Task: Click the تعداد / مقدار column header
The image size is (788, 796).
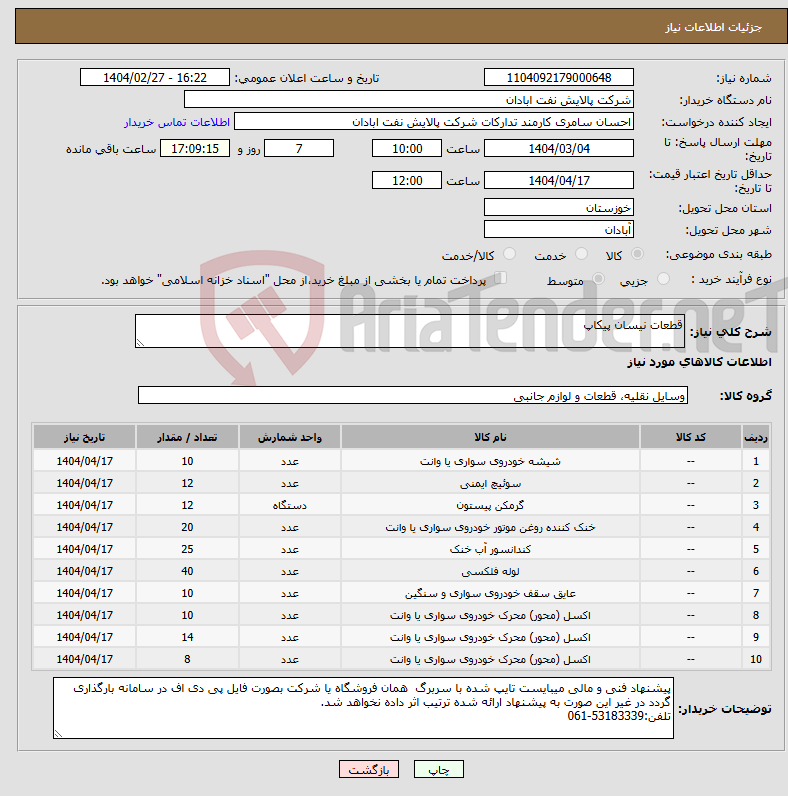Action: (187, 437)
